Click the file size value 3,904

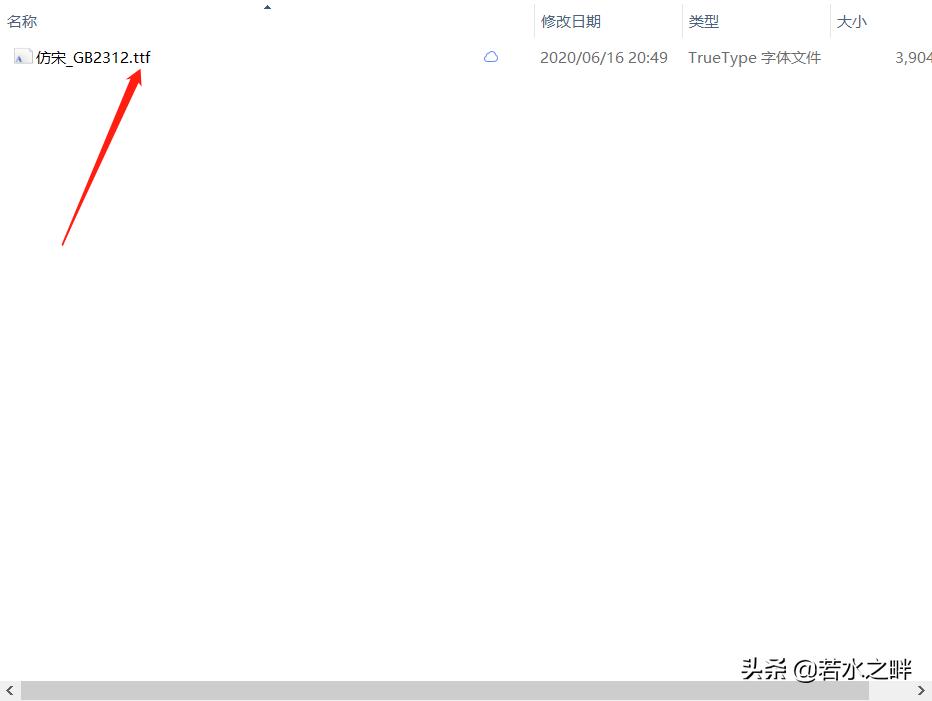(912, 57)
